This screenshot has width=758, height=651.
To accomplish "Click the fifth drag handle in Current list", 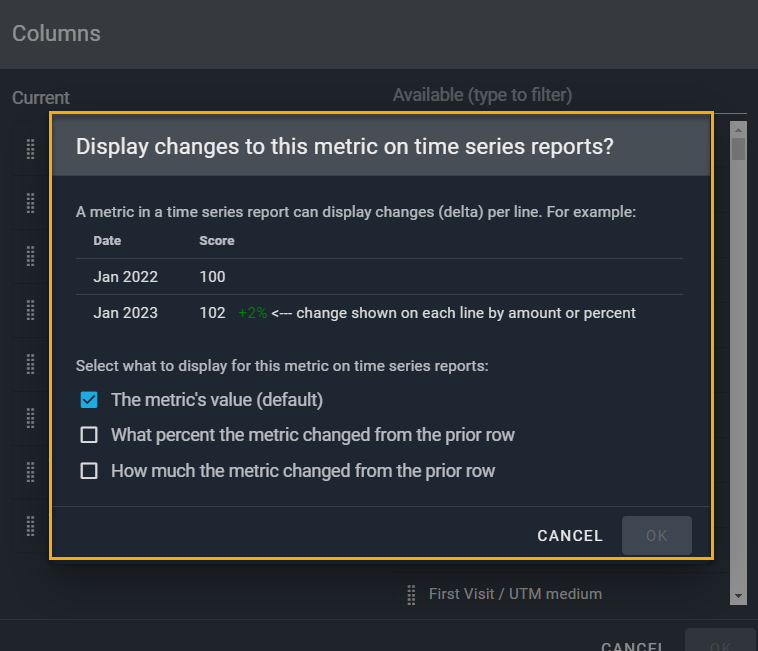I will click(30, 364).
